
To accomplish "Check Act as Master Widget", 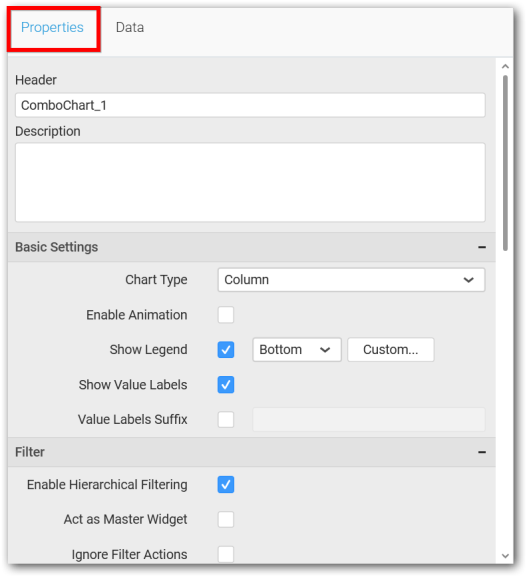I will coord(226,520).
